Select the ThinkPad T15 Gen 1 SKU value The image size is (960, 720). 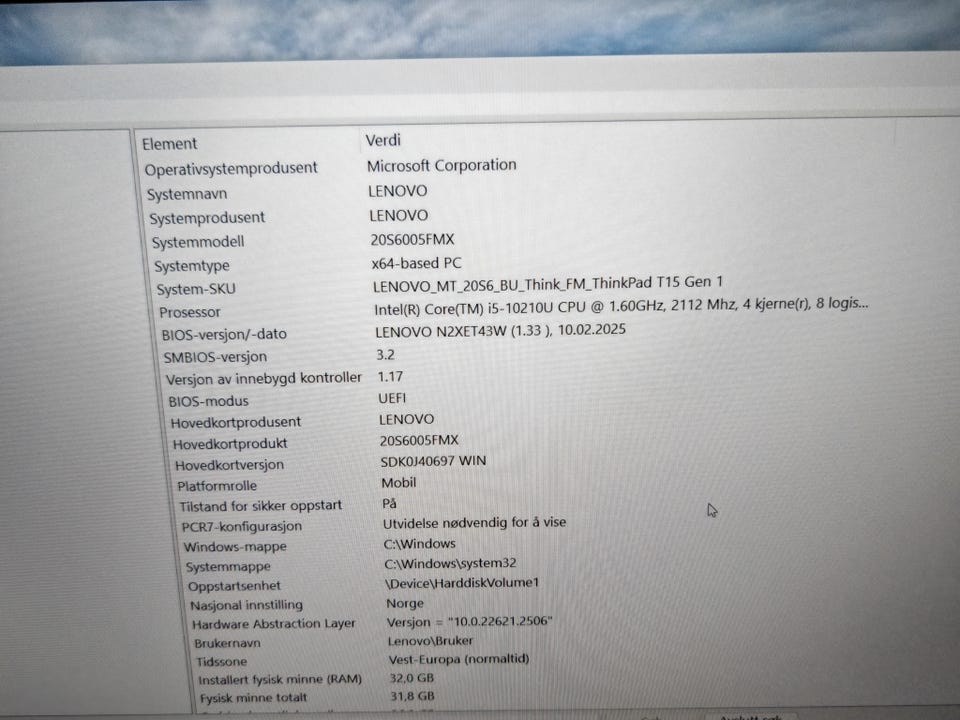coord(547,283)
